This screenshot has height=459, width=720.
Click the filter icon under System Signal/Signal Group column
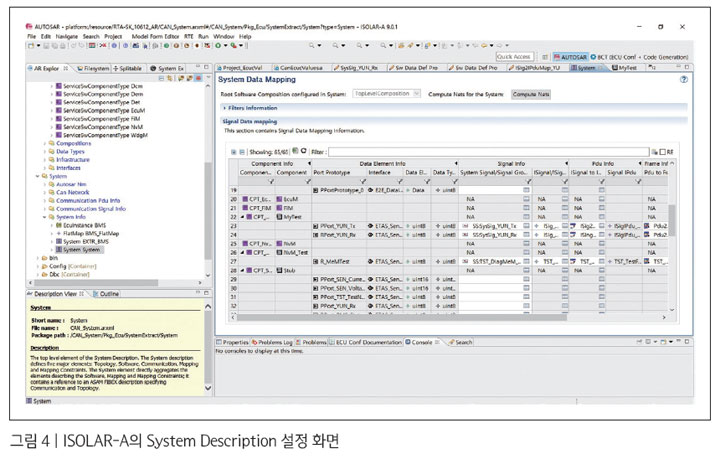(x=528, y=182)
